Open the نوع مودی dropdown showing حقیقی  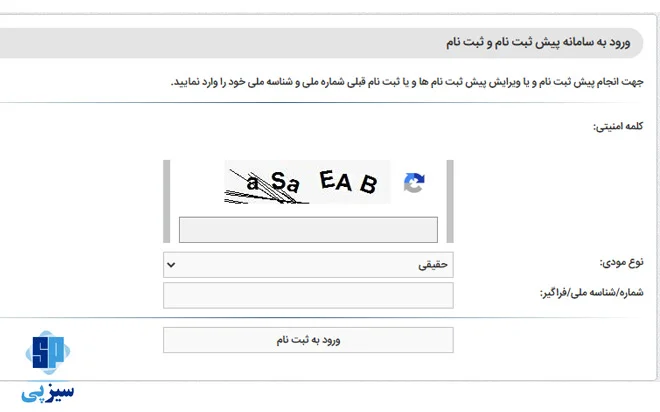click(308, 265)
